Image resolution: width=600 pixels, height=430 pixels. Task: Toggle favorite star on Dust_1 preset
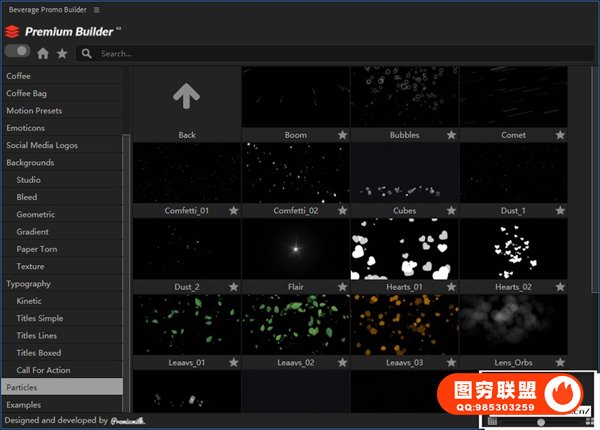tap(560, 211)
